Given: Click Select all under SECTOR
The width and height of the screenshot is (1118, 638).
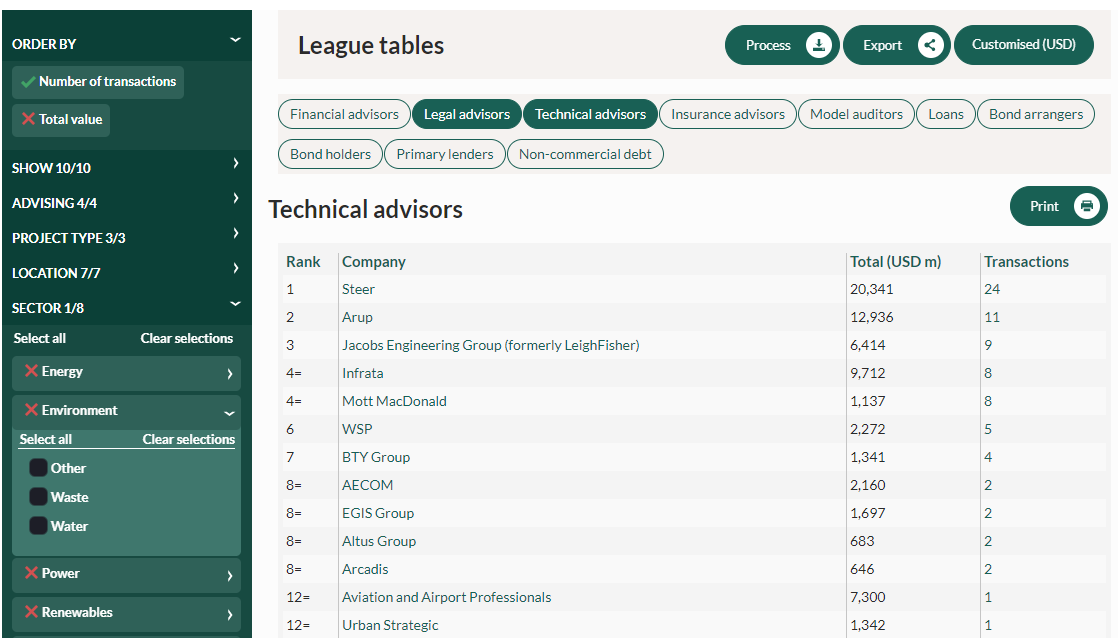Looking at the screenshot, I should coord(40,338).
